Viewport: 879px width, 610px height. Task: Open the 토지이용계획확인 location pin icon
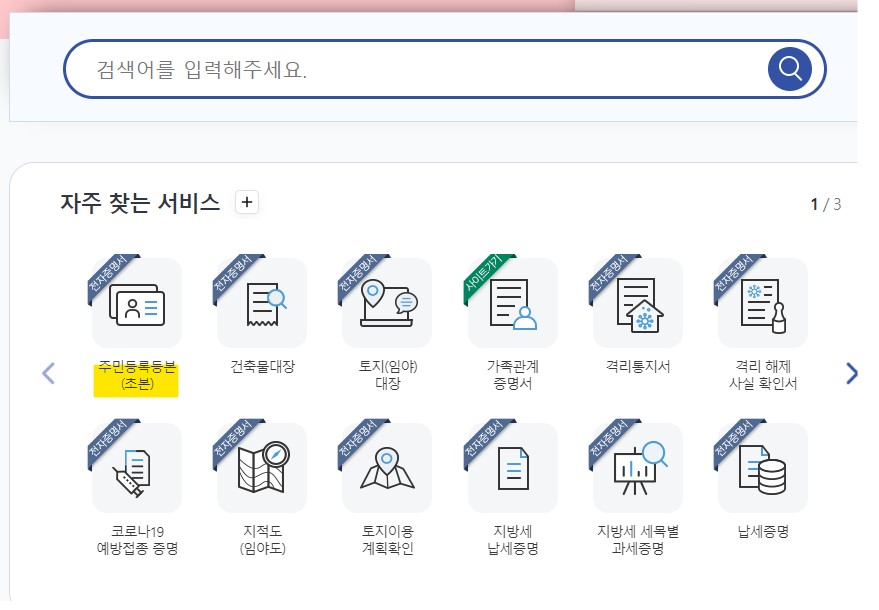387,468
